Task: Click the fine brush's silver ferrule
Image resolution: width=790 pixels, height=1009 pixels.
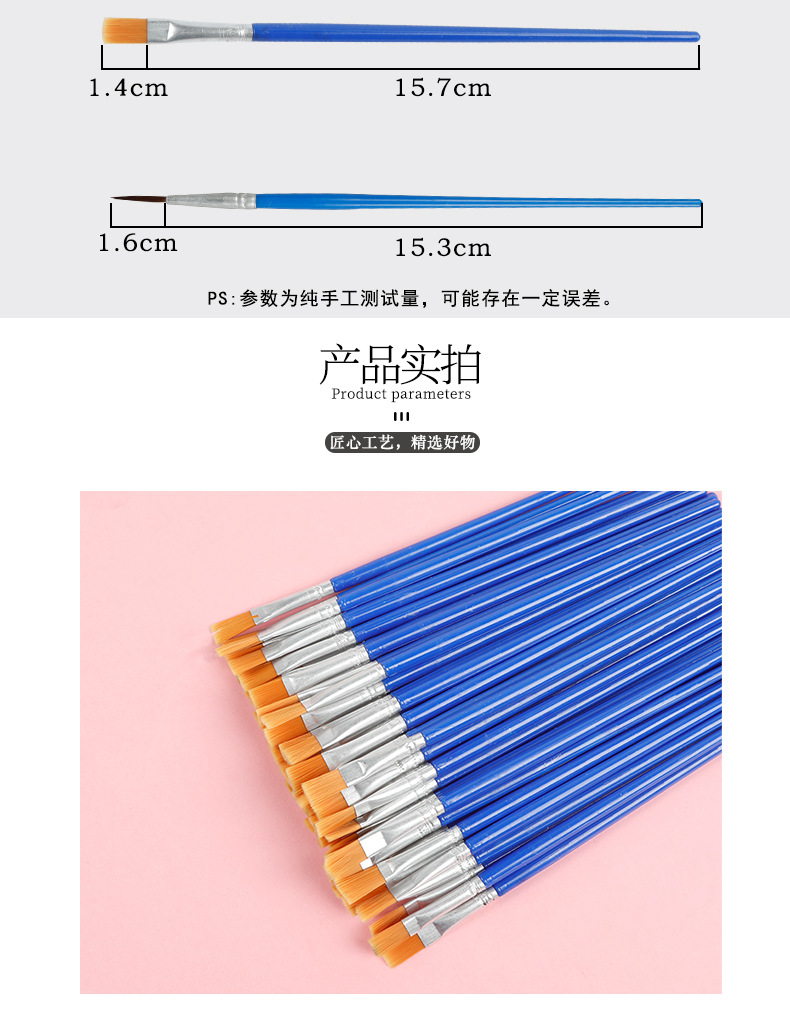Action: click(x=211, y=201)
